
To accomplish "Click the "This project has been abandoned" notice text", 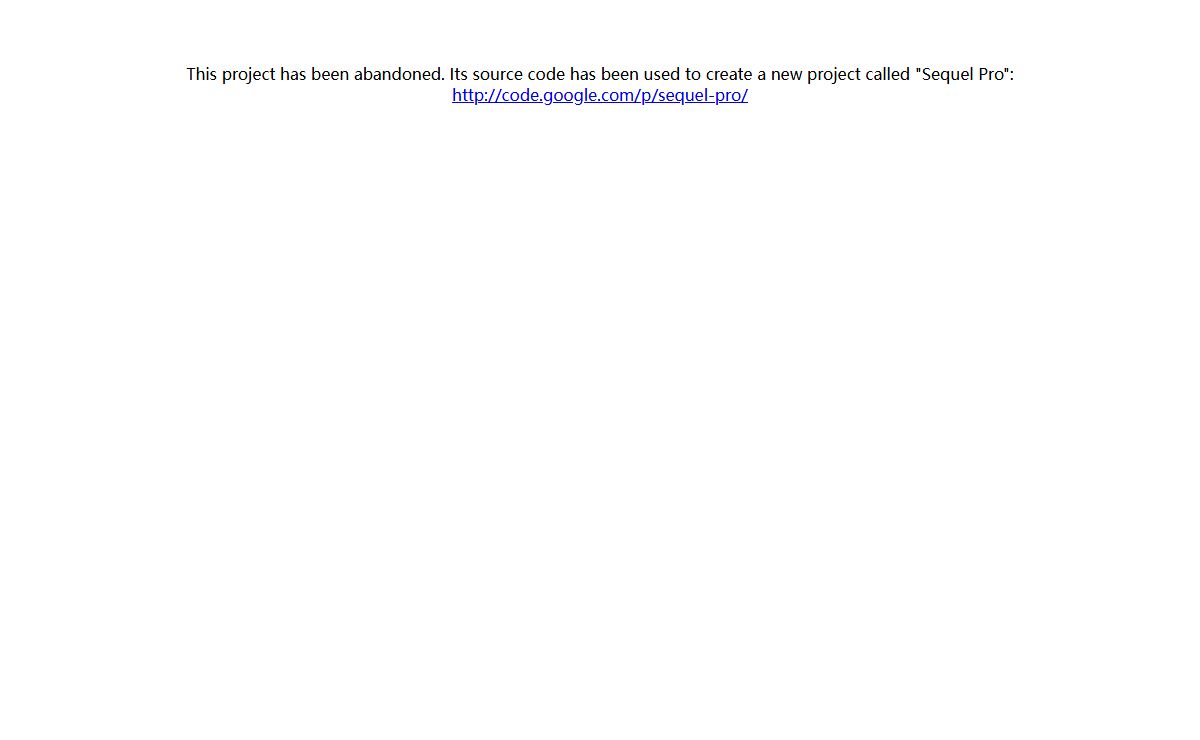I will point(600,74).
